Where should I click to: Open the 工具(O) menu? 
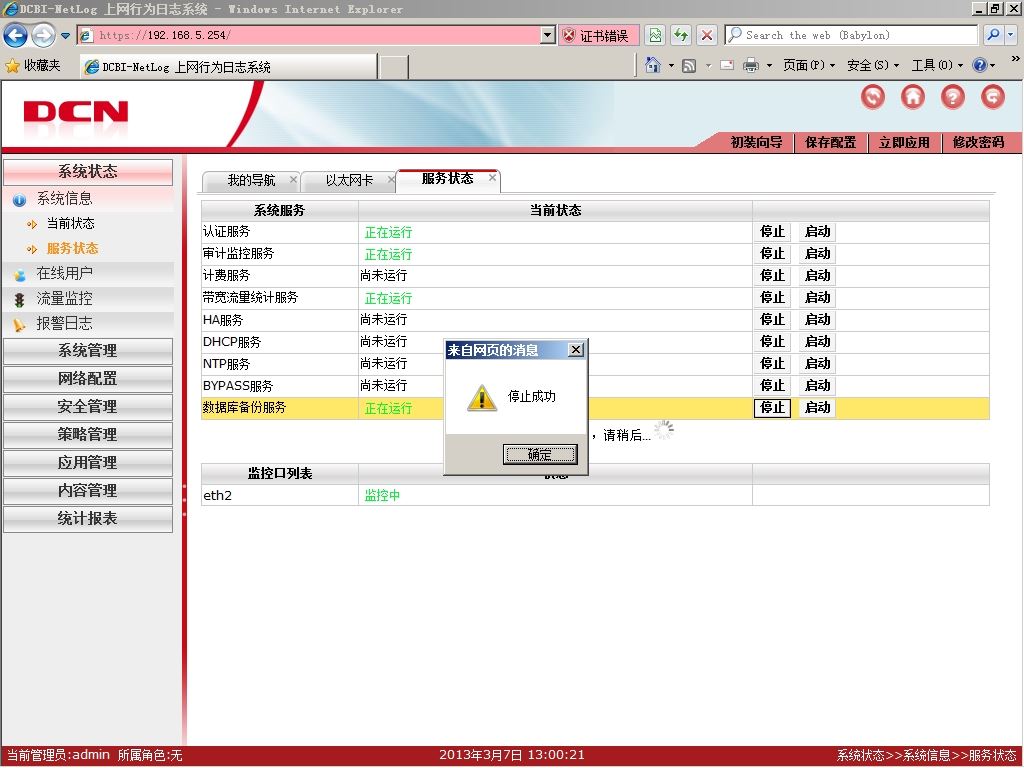(937, 65)
